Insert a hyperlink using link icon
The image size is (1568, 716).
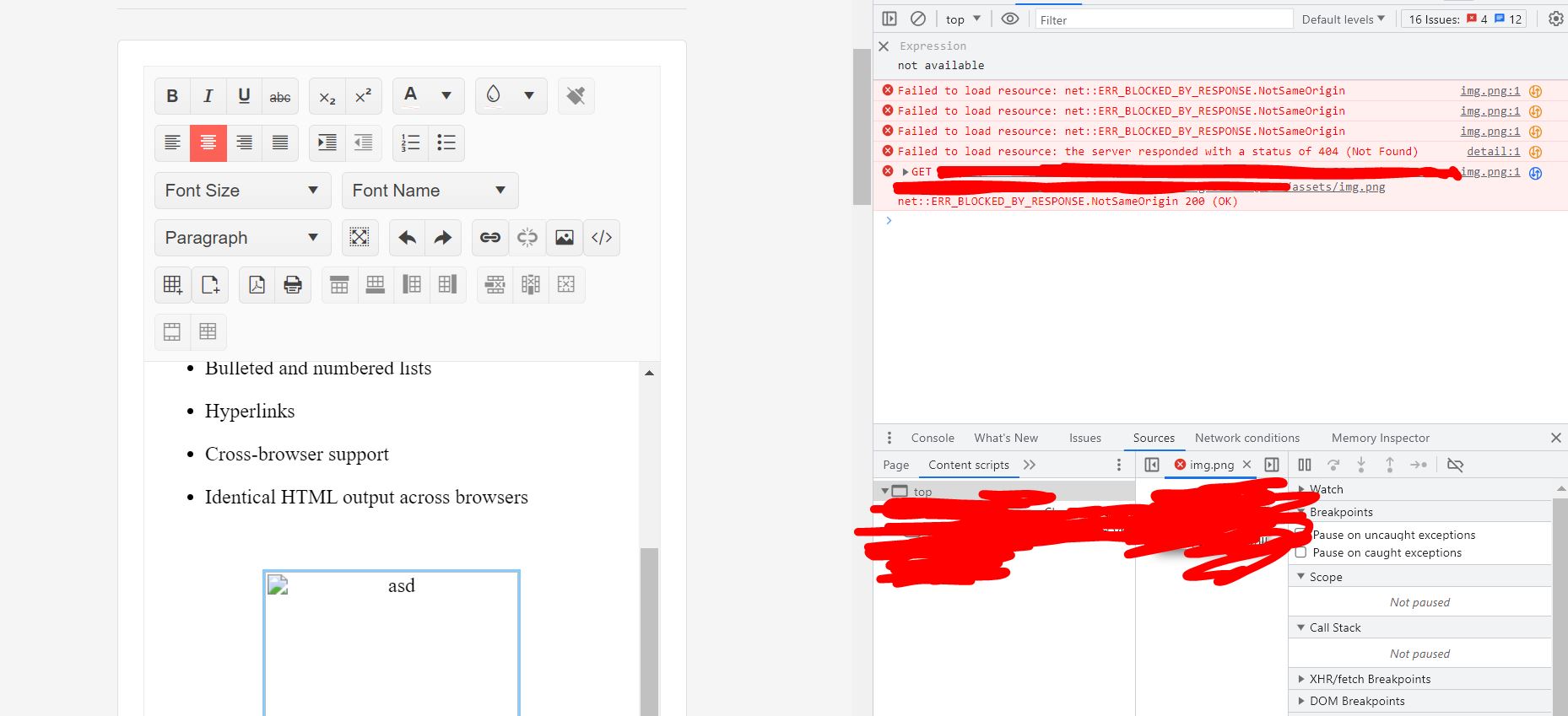click(x=490, y=238)
